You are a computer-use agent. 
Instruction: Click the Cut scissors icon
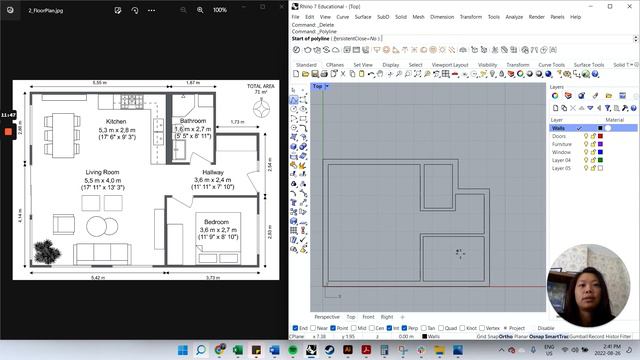pyautogui.click(x=343, y=74)
